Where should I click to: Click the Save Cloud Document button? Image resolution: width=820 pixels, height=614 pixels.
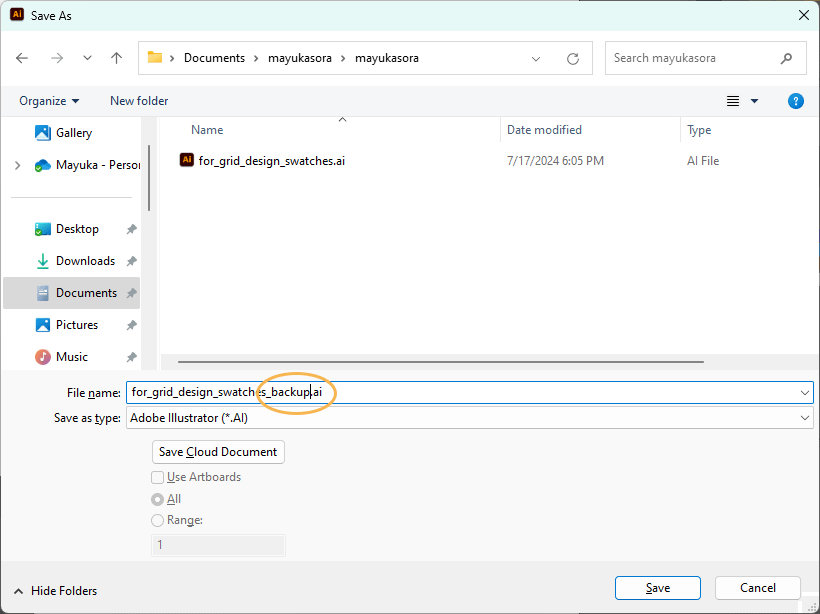pyautogui.click(x=218, y=452)
